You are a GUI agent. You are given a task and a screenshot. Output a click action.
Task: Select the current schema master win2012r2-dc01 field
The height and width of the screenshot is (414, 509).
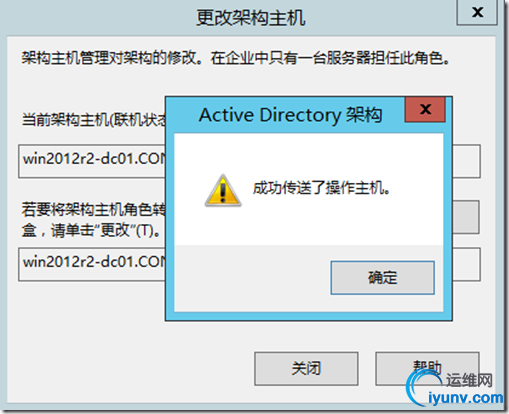click(92, 161)
